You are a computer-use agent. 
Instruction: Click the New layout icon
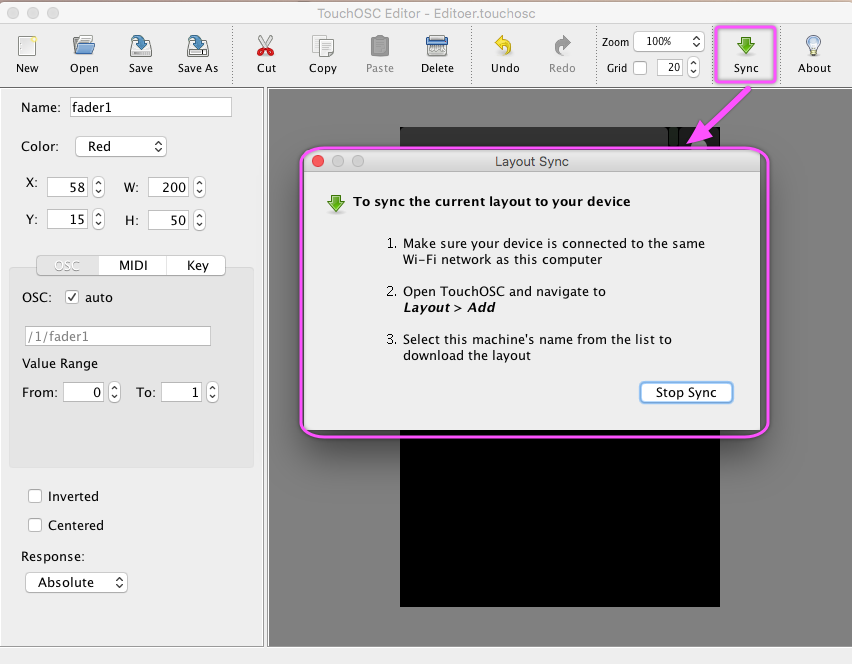point(27,46)
